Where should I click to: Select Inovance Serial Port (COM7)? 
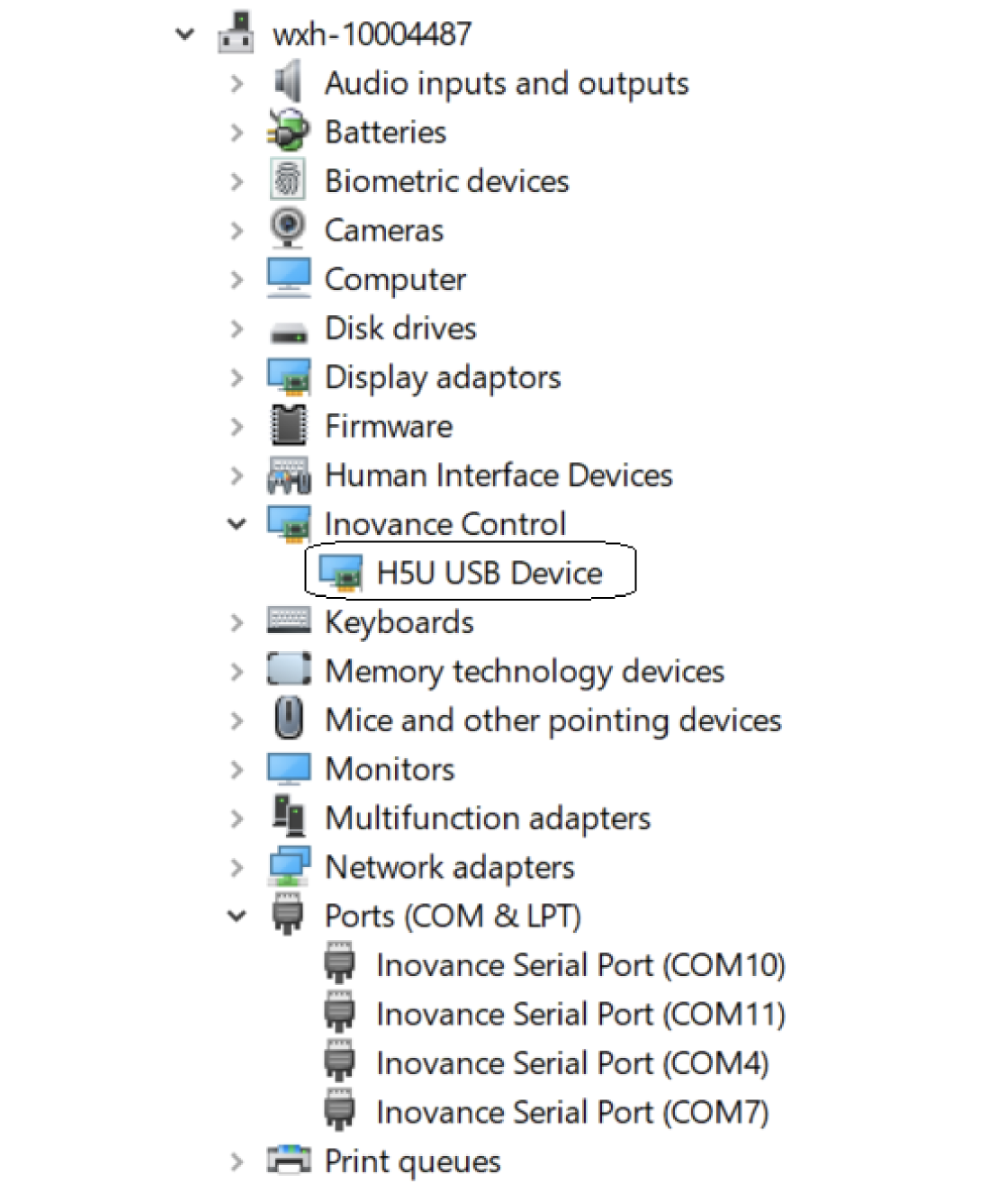[572, 1113]
